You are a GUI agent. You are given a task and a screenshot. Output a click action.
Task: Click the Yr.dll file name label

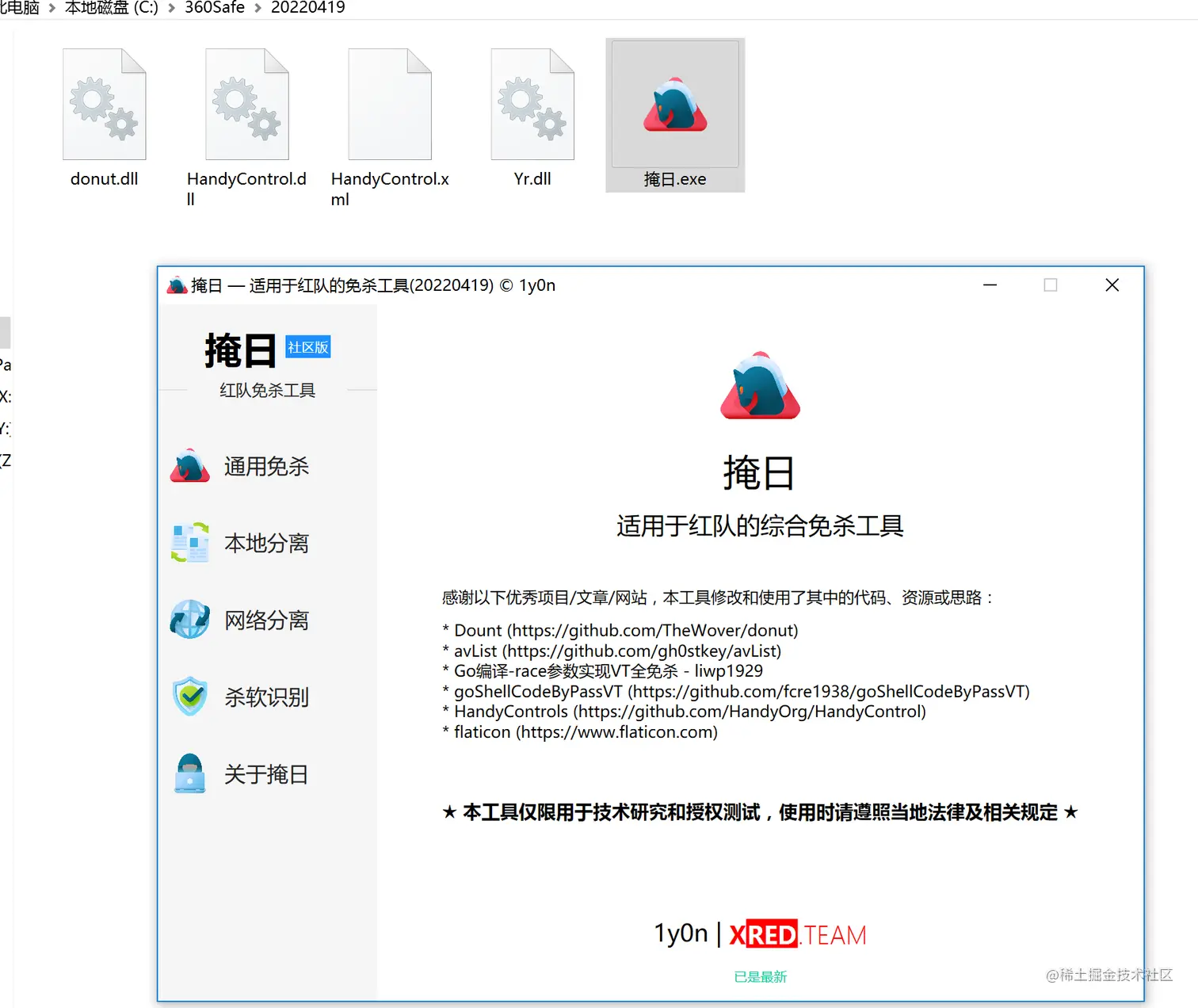click(532, 179)
